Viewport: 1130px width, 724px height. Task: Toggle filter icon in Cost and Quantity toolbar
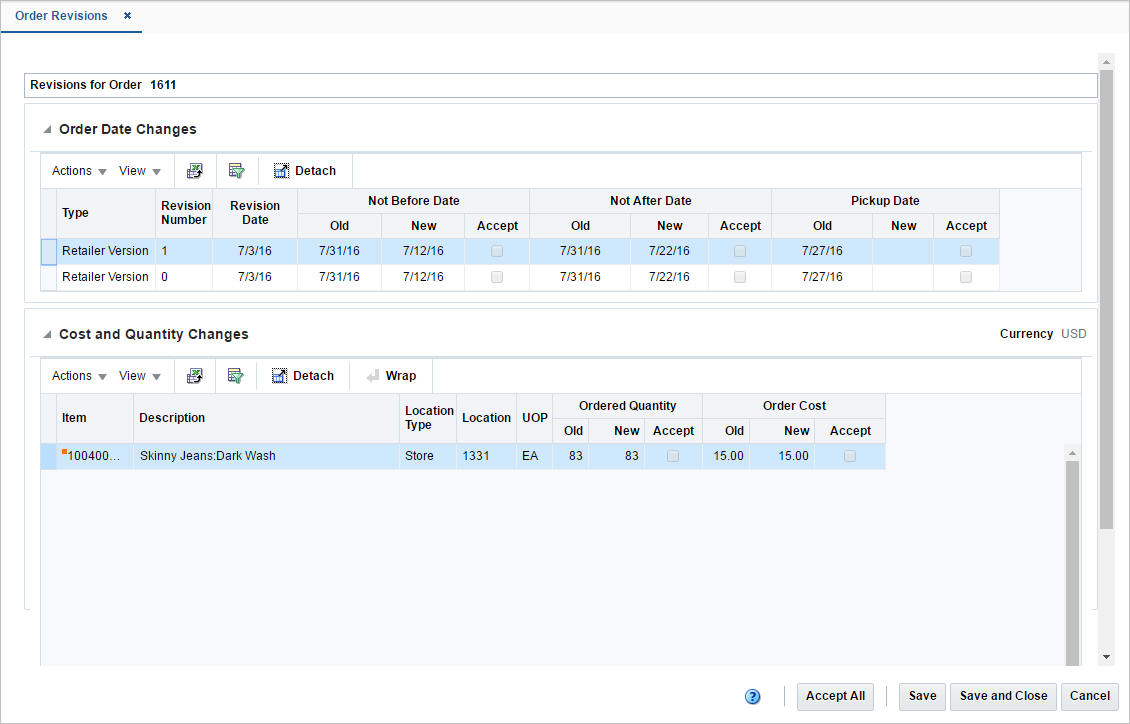pos(236,375)
